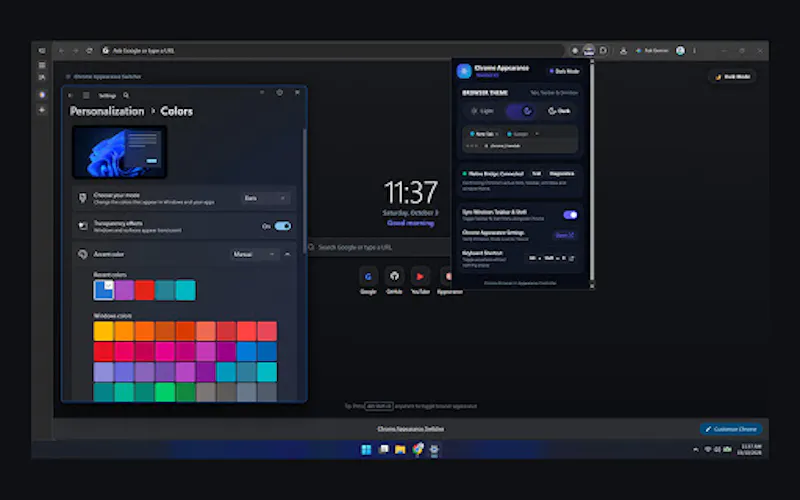The width and height of the screenshot is (800, 500).
Task: Click the plus icon in Chrome sidebar
Action: pyautogui.click(x=42, y=110)
